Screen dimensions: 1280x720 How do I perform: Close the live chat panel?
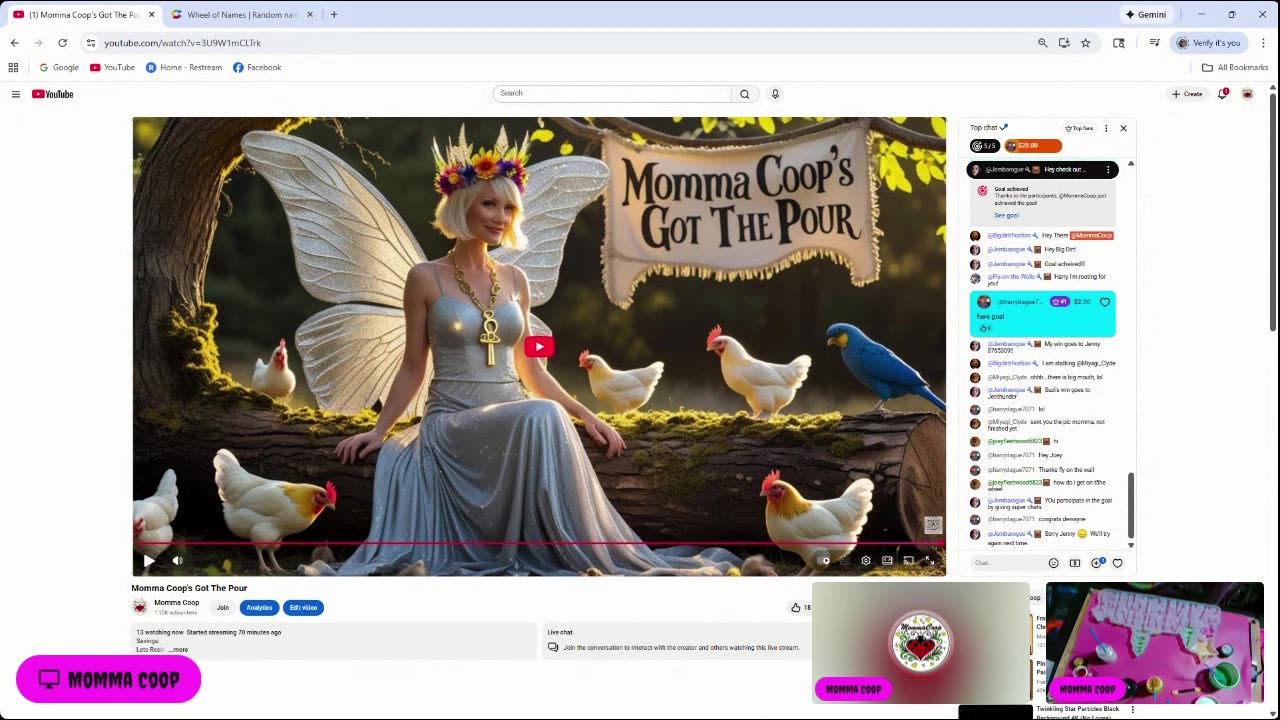1123,128
